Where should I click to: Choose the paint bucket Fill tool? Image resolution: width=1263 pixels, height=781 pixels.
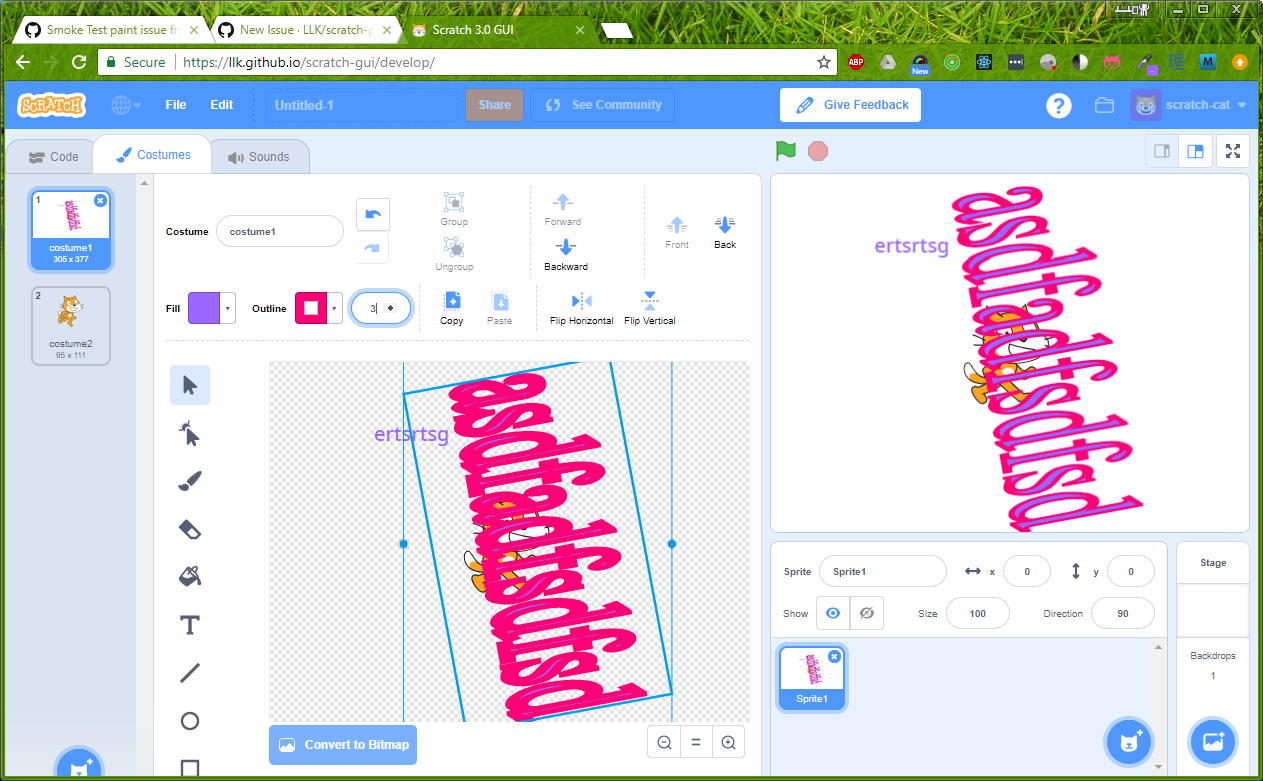(x=189, y=577)
